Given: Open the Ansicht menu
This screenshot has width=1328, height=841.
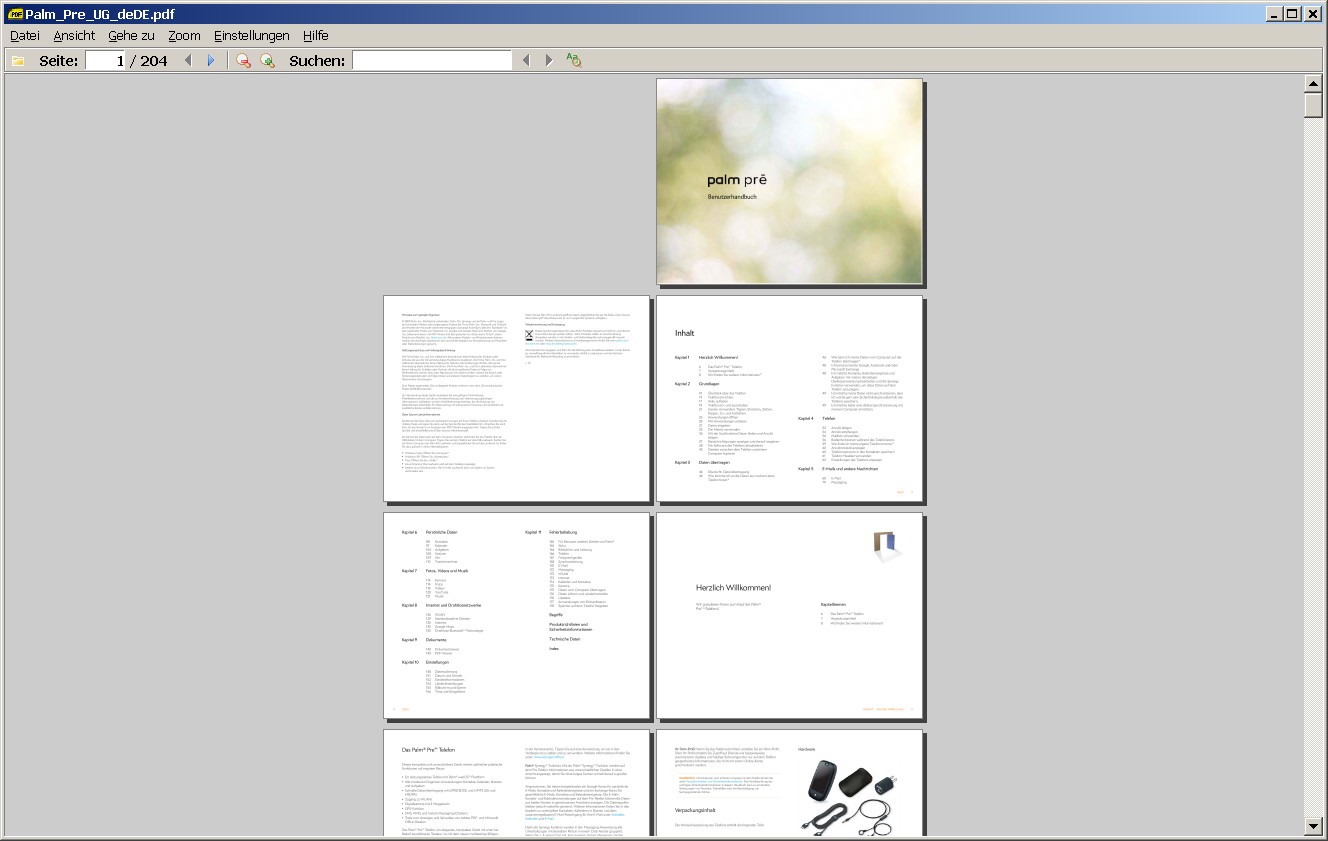Looking at the screenshot, I should point(73,35).
